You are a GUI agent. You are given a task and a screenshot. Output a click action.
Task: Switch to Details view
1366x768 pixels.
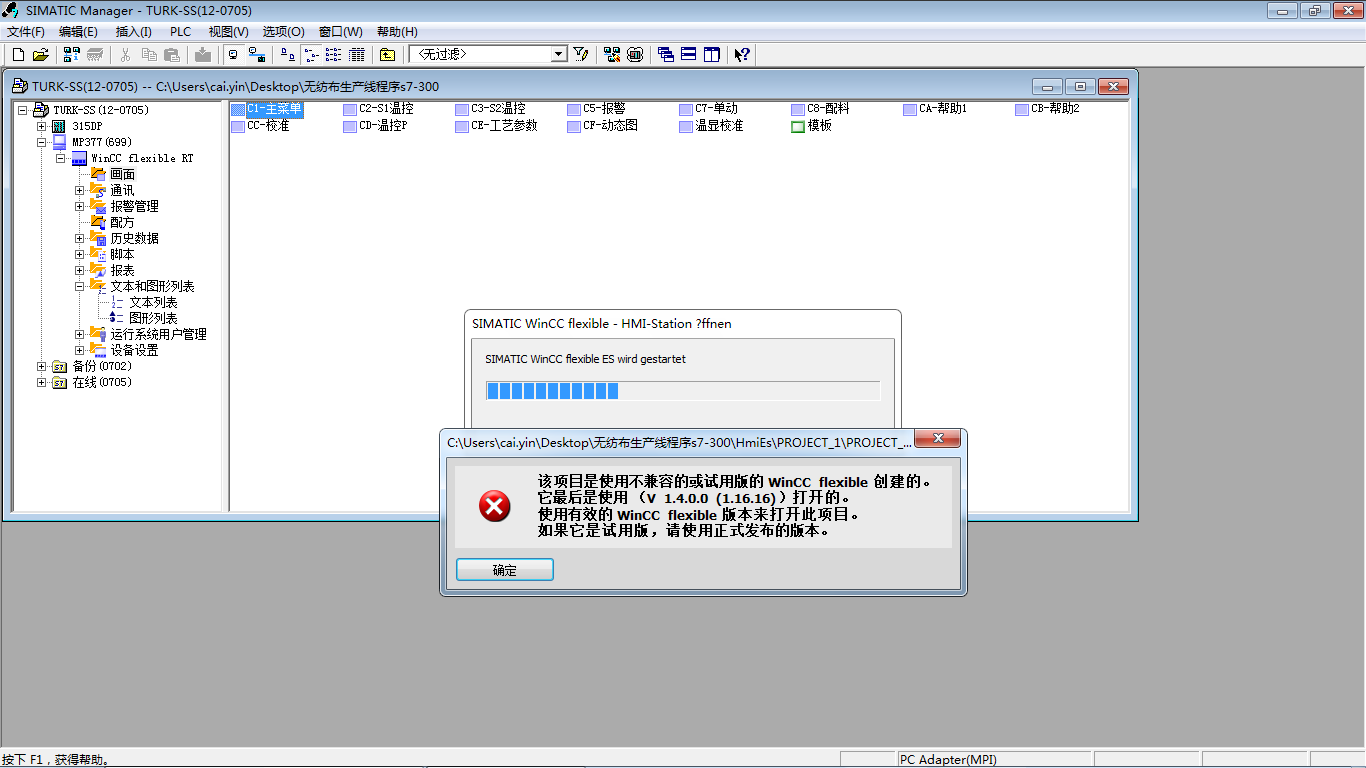(356, 54)
